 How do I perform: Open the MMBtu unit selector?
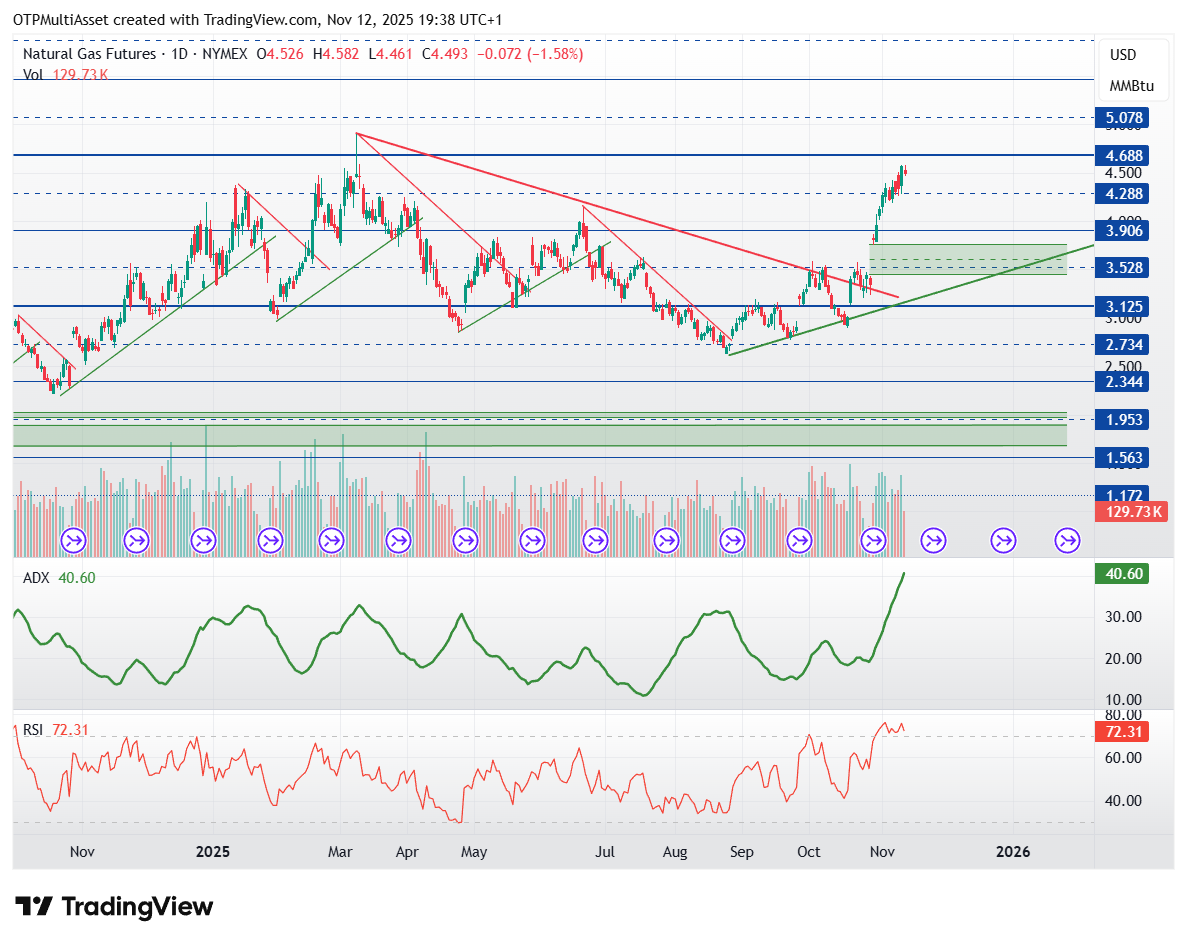pyautogui.click(x=1131, y=86)
